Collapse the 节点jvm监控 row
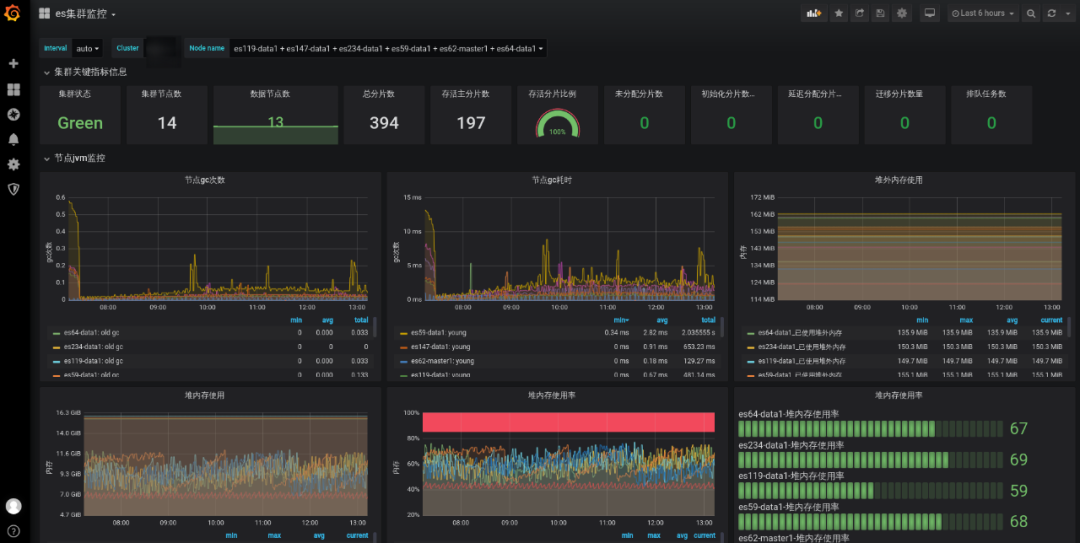This screenshot has width=1080, height=543. [79, 158]
